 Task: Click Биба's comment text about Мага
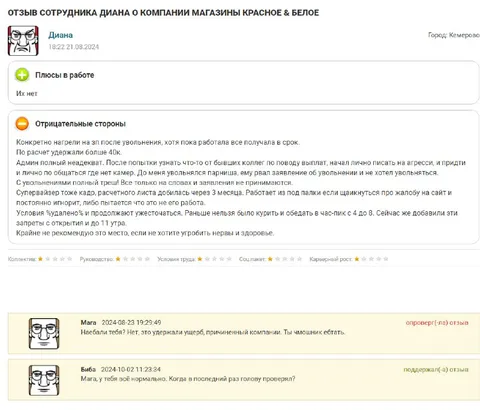point(188,379)
